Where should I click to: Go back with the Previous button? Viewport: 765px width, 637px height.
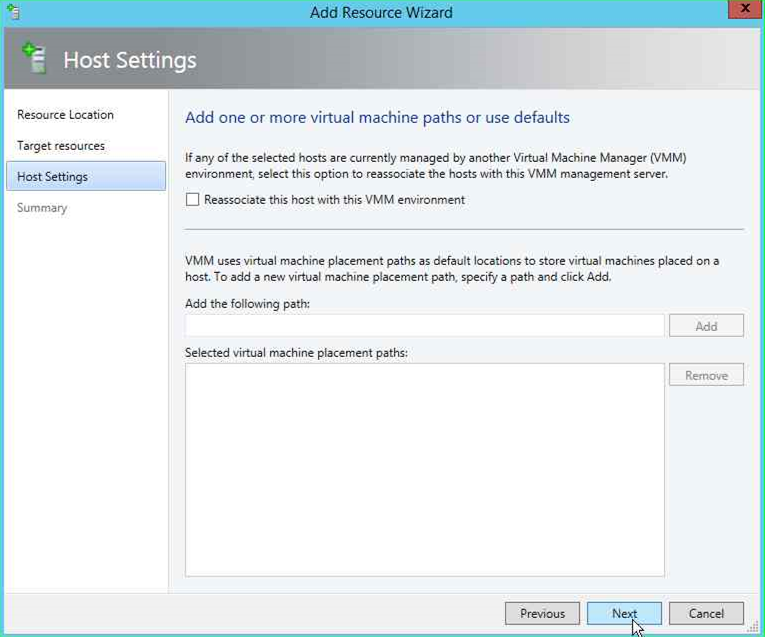point(542,614)
